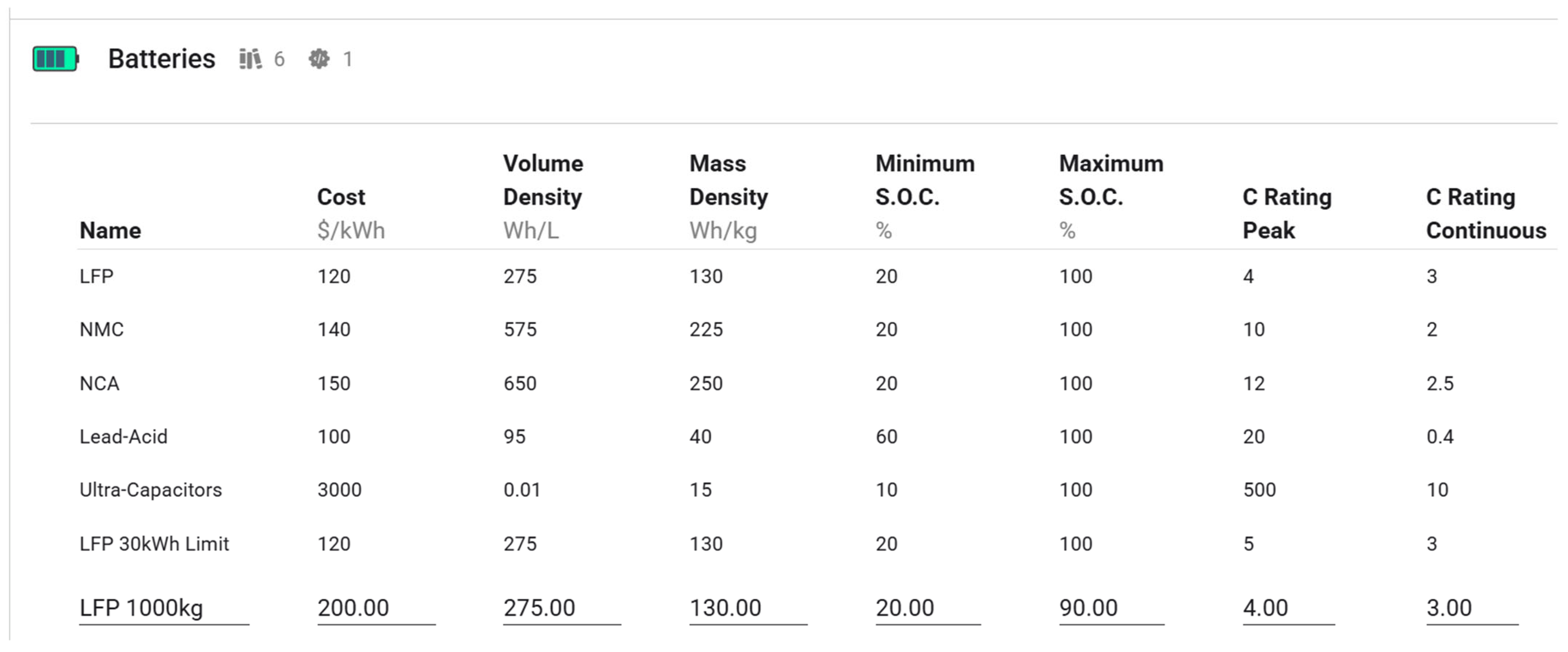Viewport: 1568px width, 652px height.
Task: Click the Cost column header
Action: 341,197
